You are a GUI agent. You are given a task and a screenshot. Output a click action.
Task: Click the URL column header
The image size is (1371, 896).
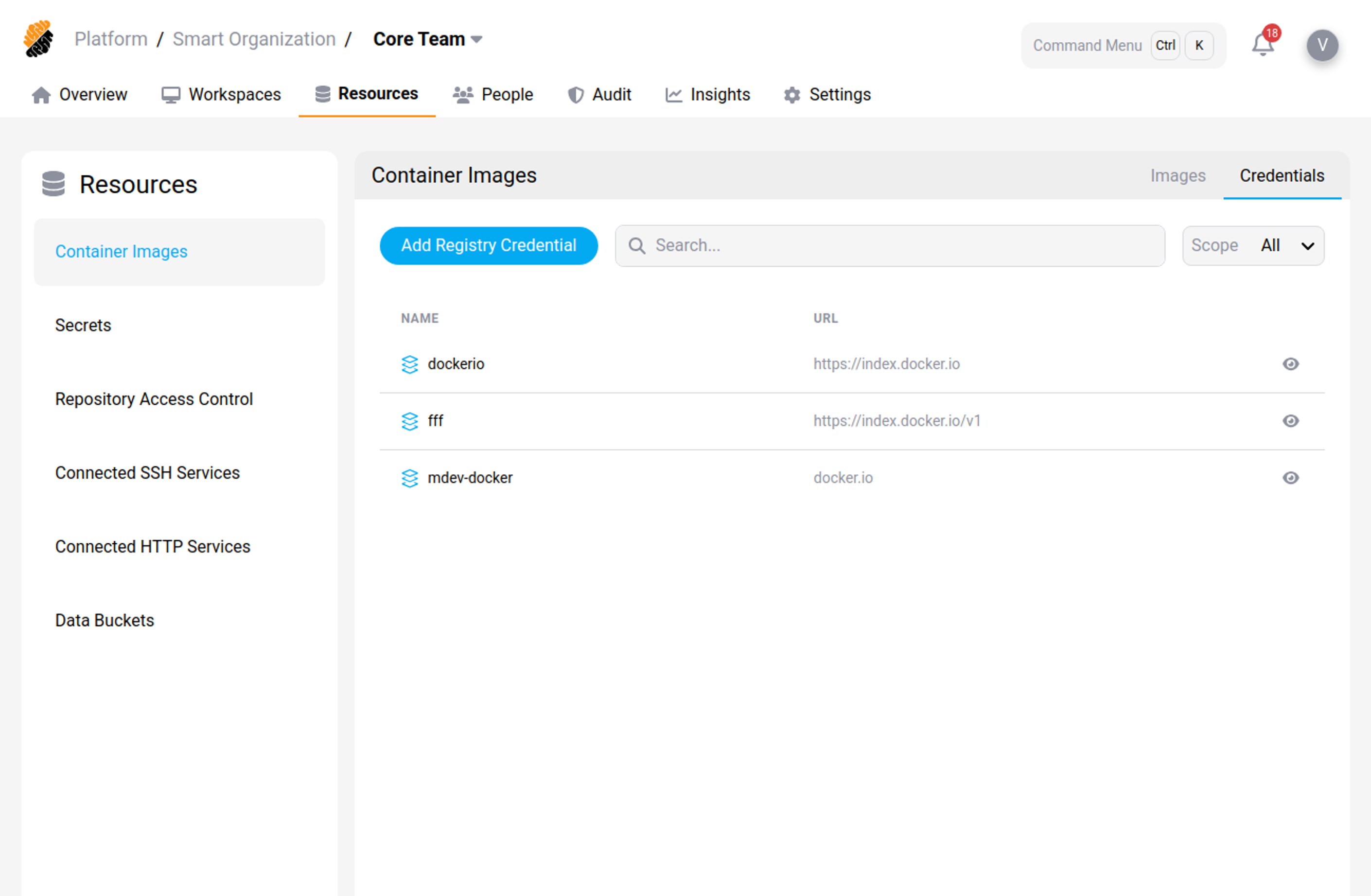click(x=826, y=318)
